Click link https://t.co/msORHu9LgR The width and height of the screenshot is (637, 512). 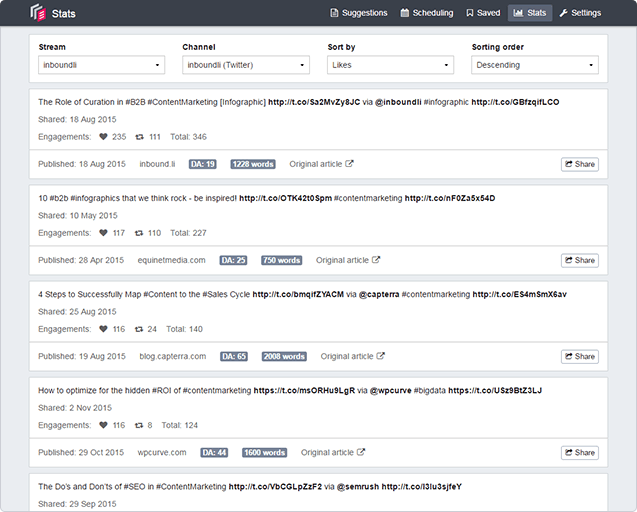coord(304,391)
